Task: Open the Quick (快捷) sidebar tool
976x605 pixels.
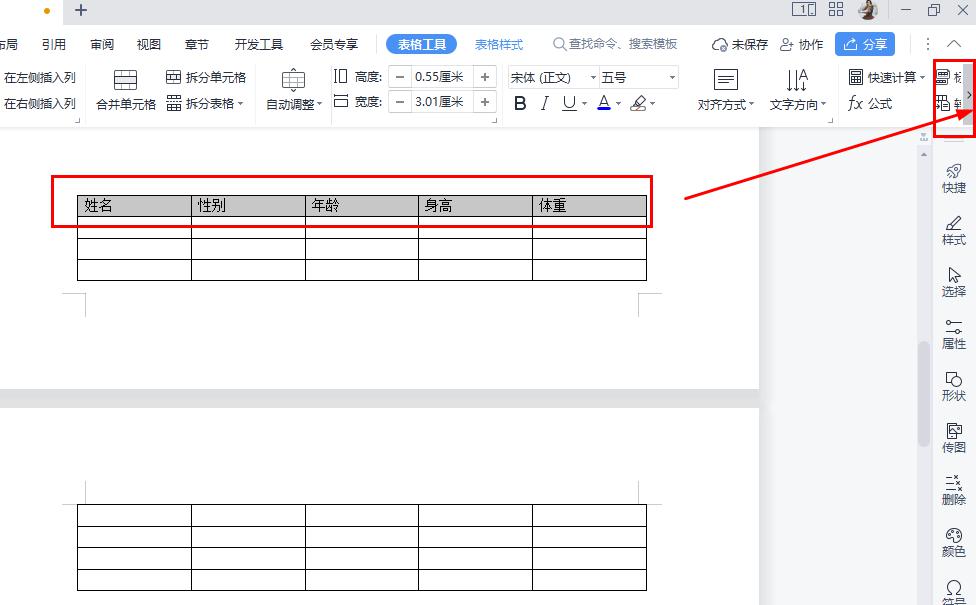Action: 954,179
